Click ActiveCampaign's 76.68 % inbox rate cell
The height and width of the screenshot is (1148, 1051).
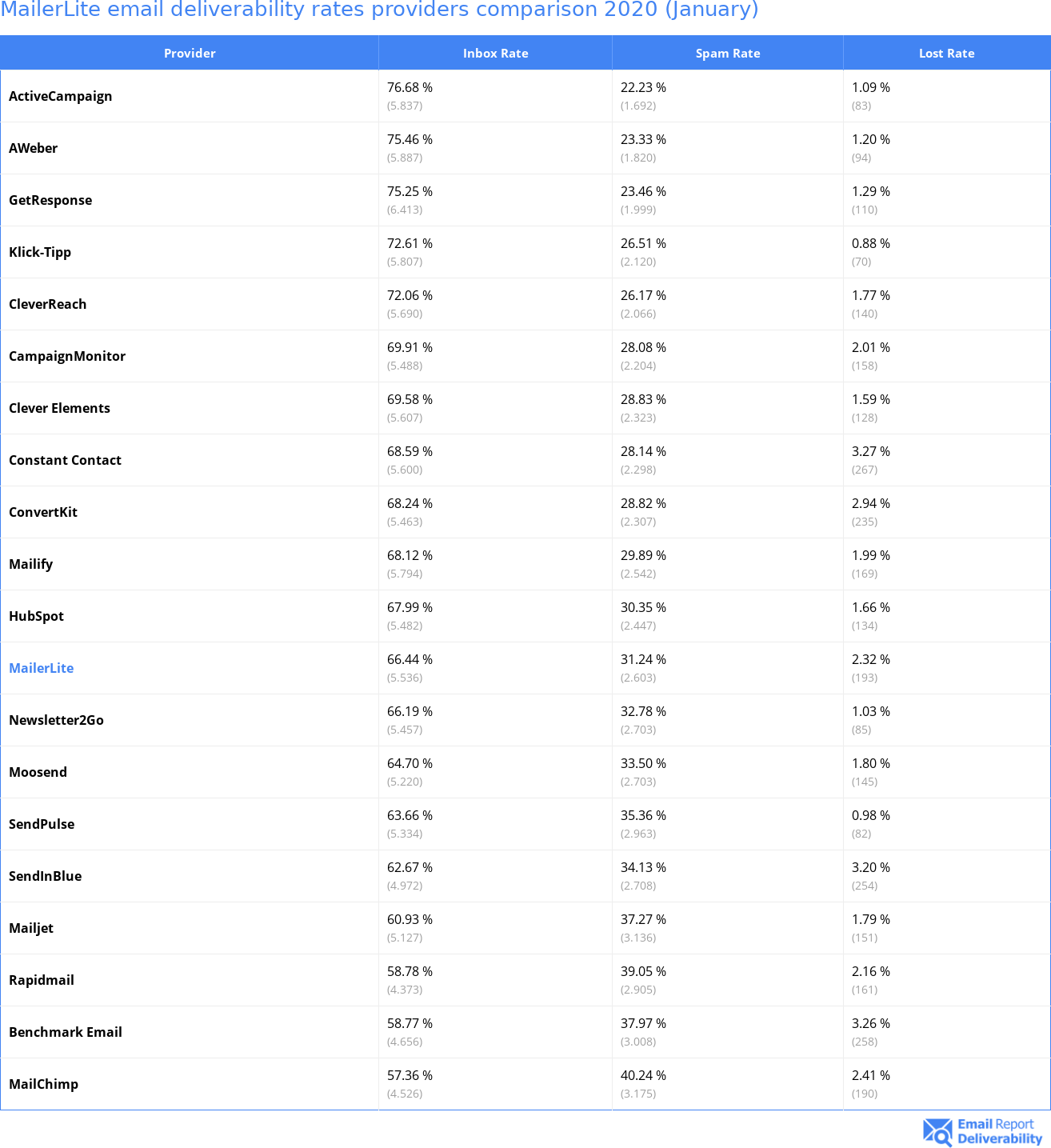[x=410, y=88]
